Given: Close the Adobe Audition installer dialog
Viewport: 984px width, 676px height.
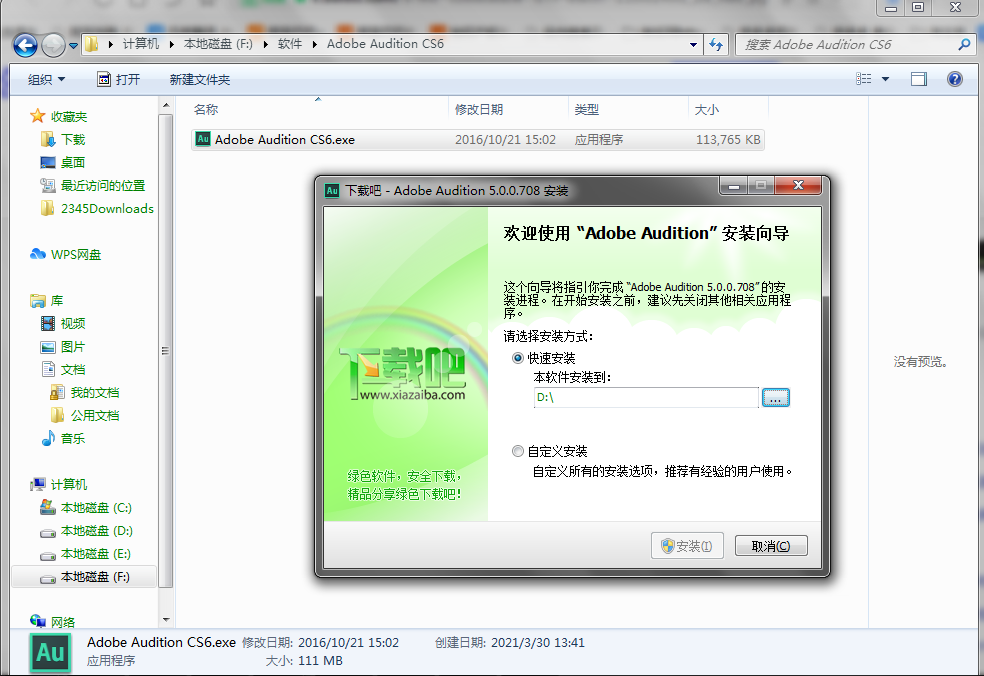Looking at the screenshot, I should coord(798,185).
